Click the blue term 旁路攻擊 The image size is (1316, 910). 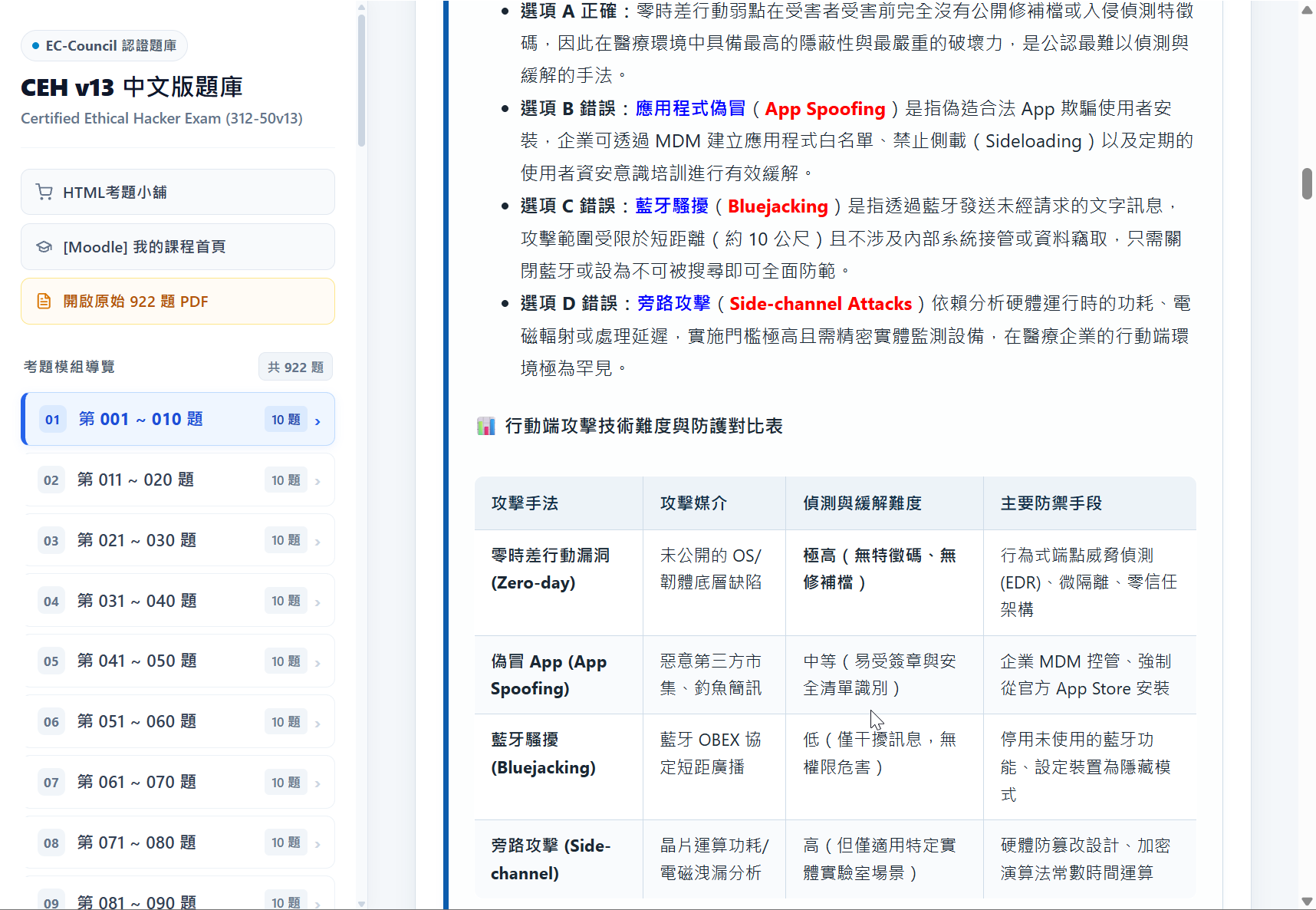point(674,304)
